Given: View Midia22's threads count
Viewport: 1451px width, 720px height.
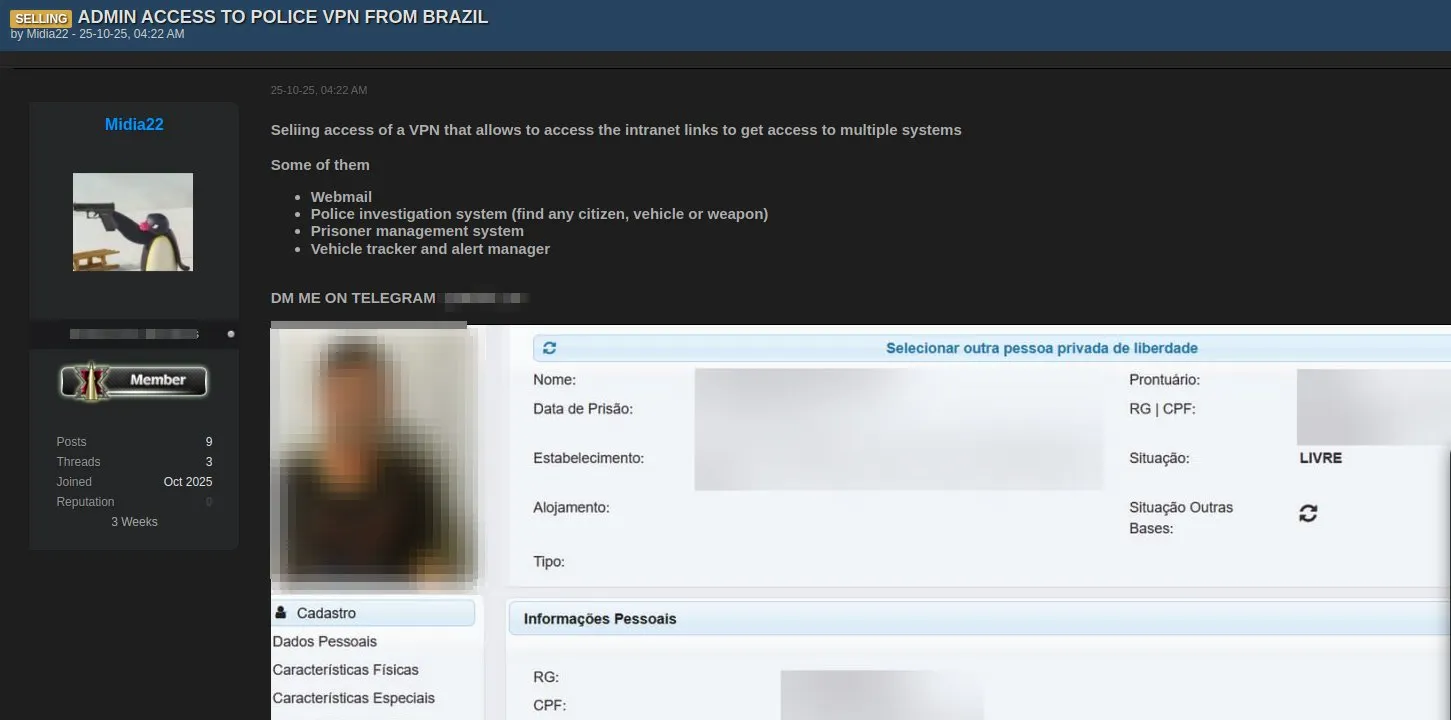Looking at the screenshot, I should [207, 461].
